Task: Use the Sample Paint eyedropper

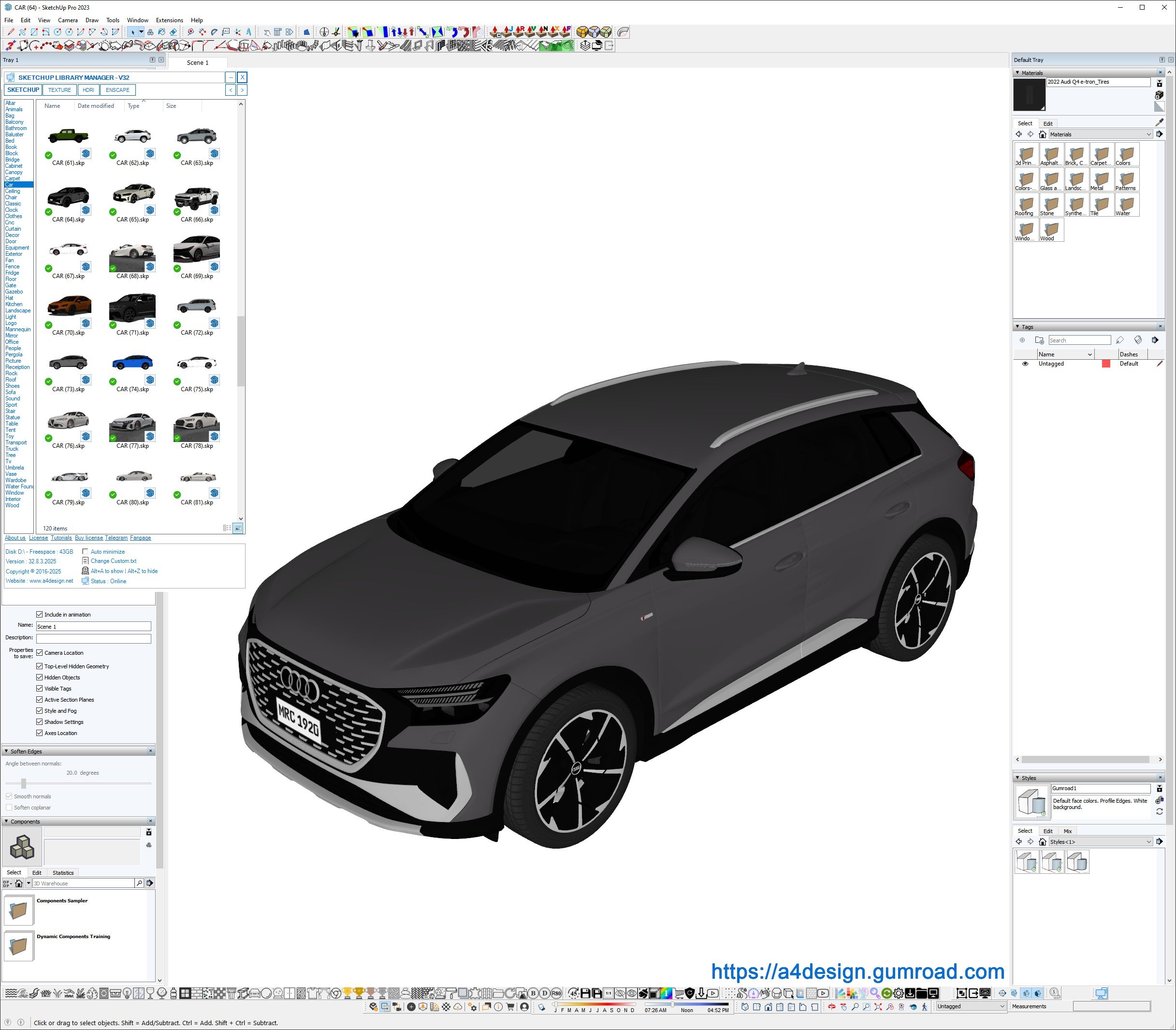Action: pyautogui.click(x=1159, y=122)
